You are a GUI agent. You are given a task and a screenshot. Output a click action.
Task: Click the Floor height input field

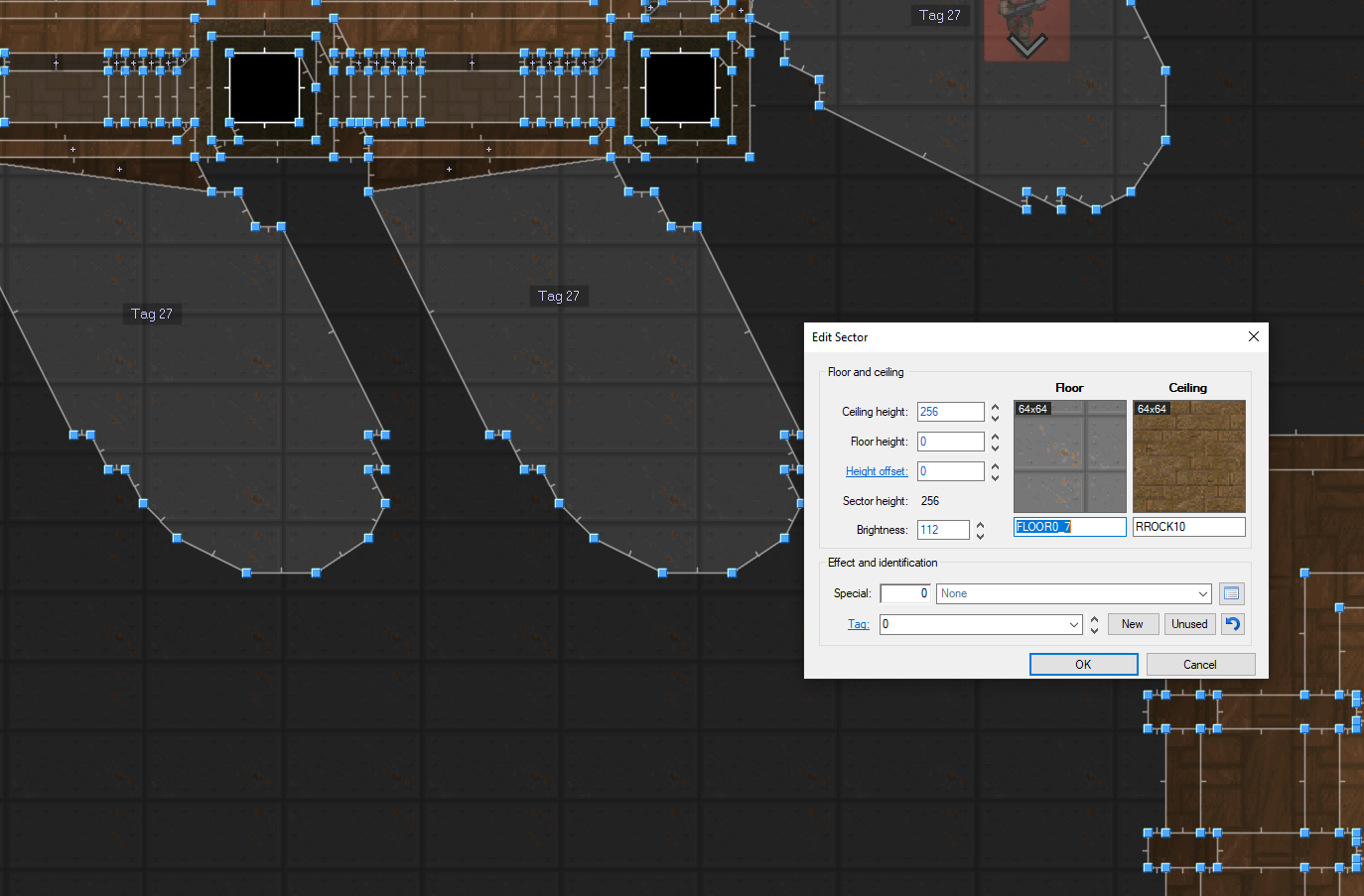949,442
